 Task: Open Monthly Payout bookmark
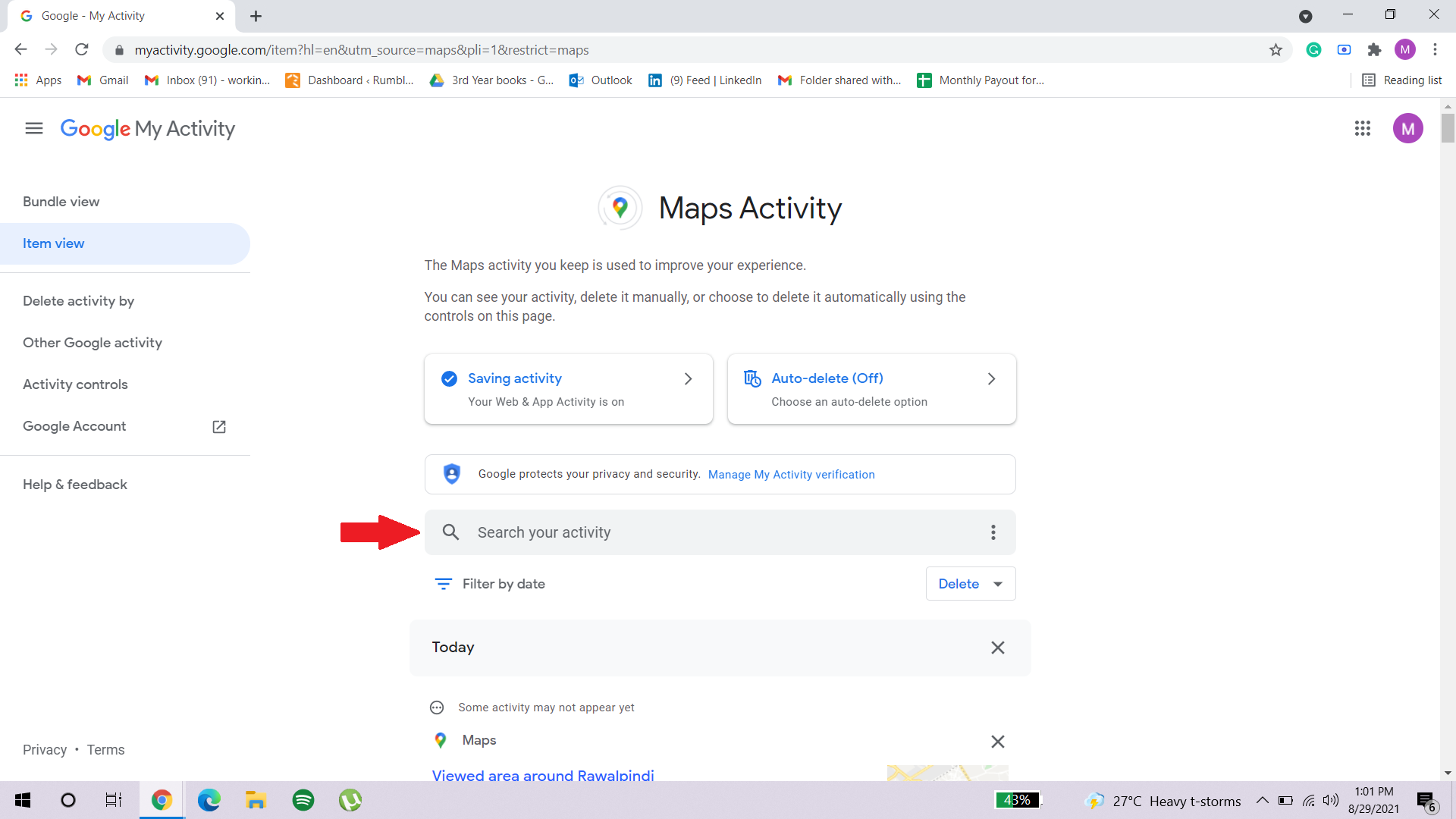coord(981,80)
